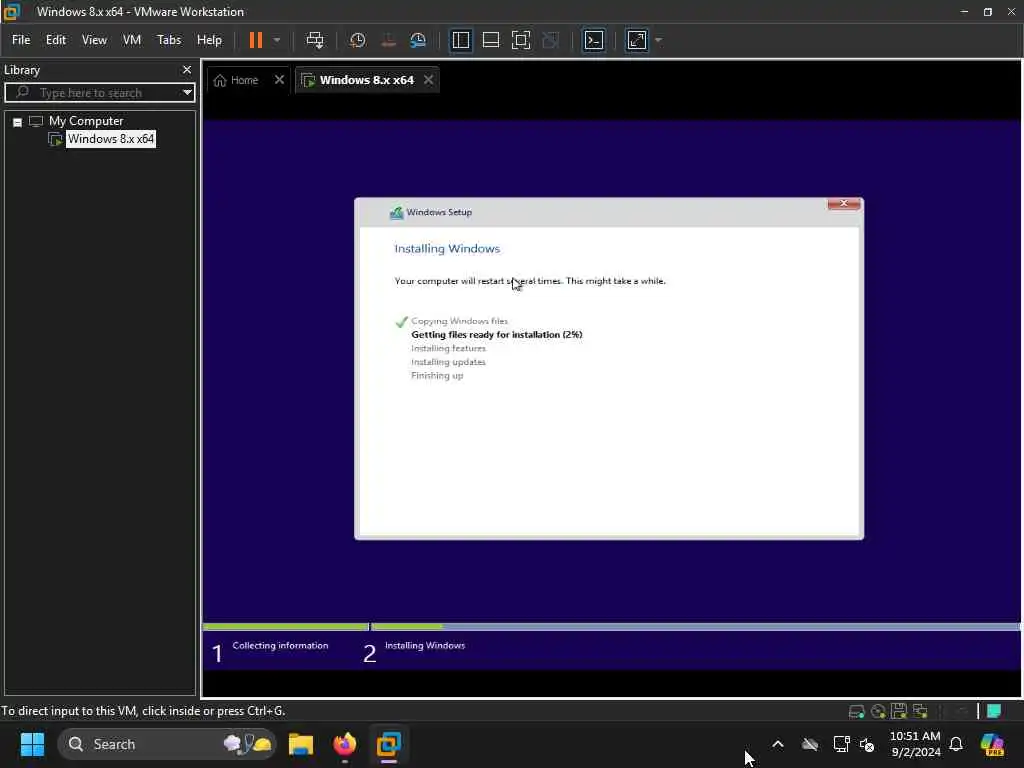Screen dimensions: 1024x768
Task: Click the network connection tray icon
Action: coord(841,744)
